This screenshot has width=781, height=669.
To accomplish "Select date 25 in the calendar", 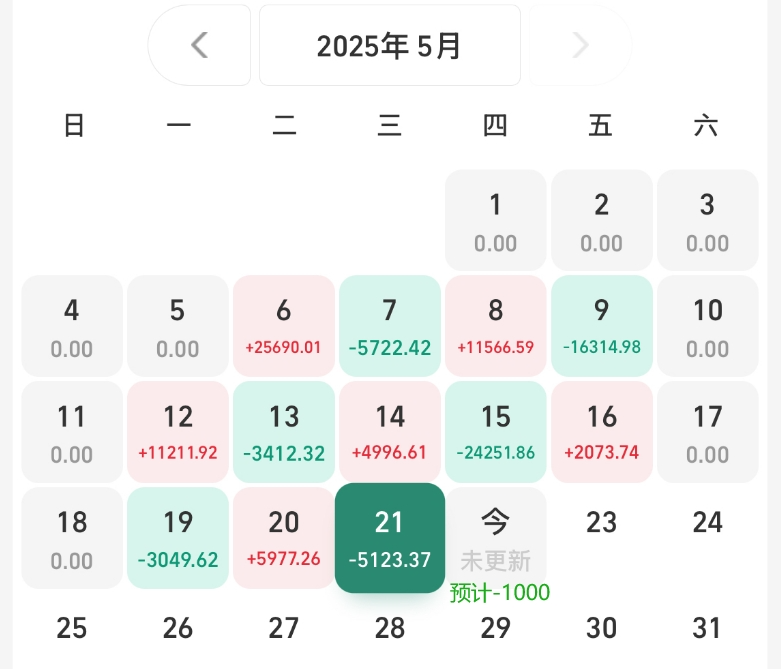I will click(x=72, y=629).
